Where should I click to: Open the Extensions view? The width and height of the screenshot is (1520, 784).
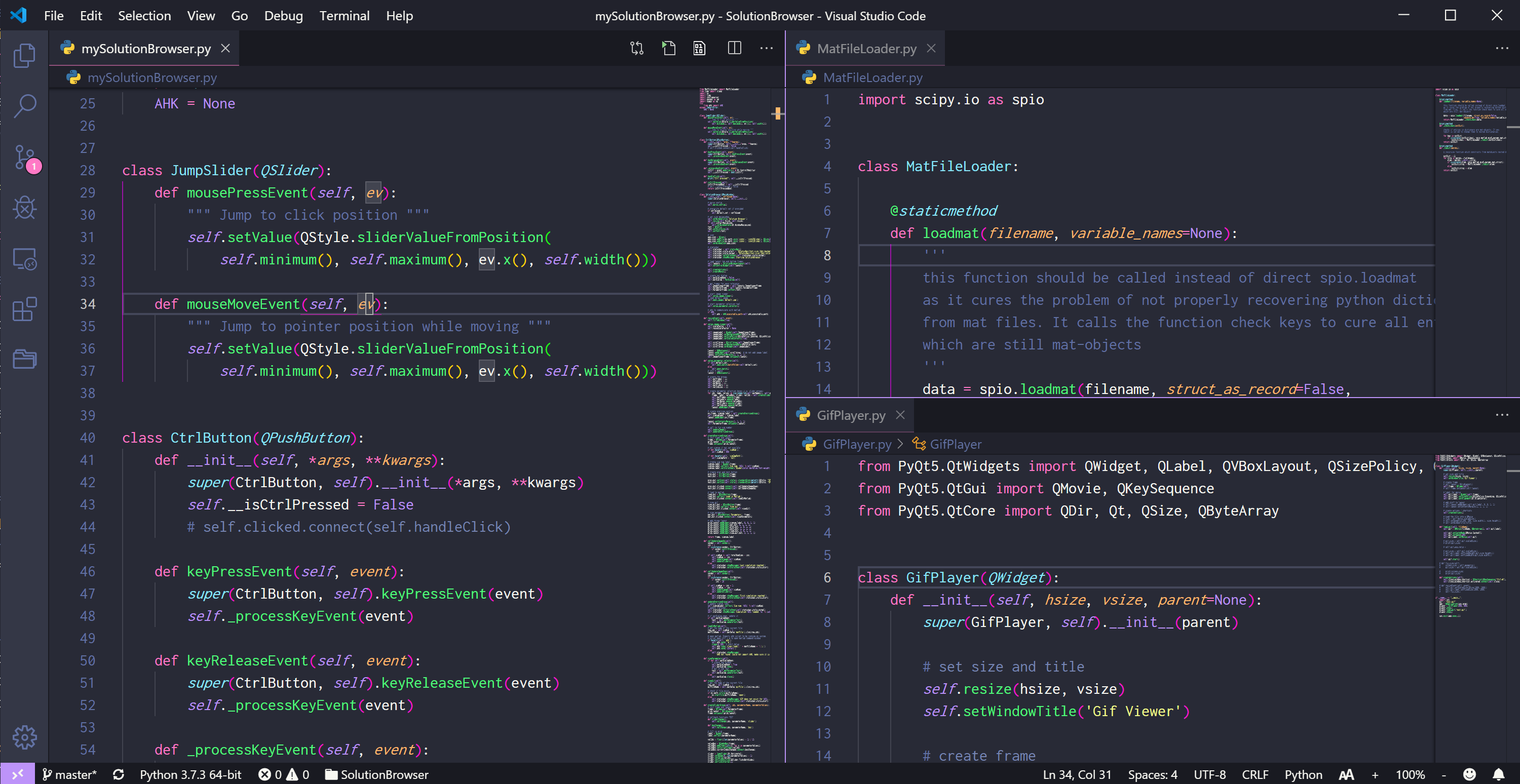[x=25, y=309]
